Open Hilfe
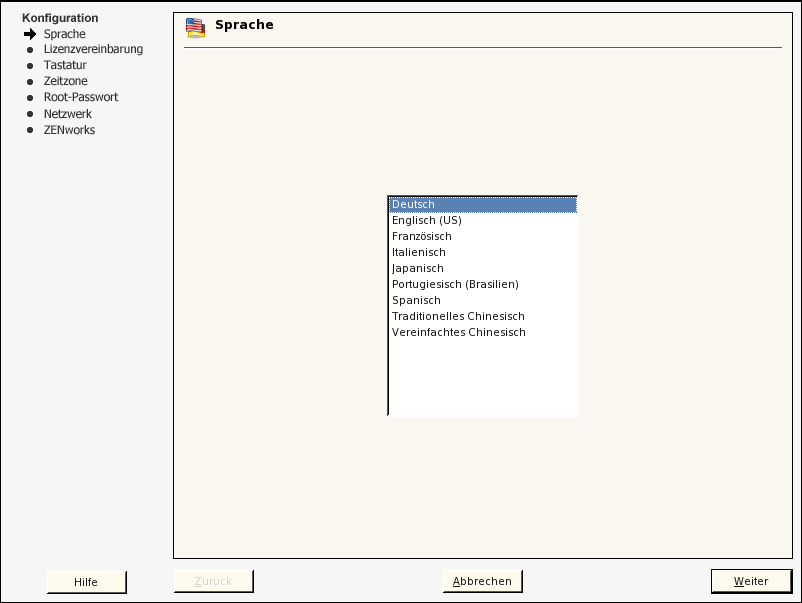 [x=86, y=582]
